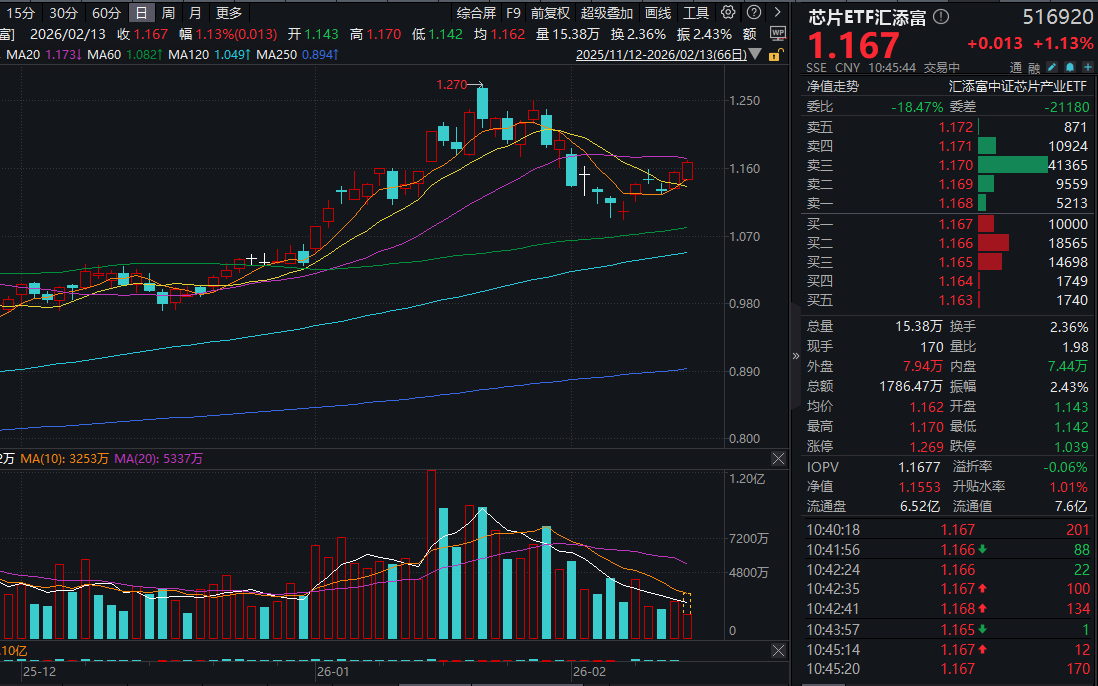The height and width of the screenshot is (686, 1098).
Task: Toggle 超级叠加 overlay mode
Action: (x=606, y=13)
